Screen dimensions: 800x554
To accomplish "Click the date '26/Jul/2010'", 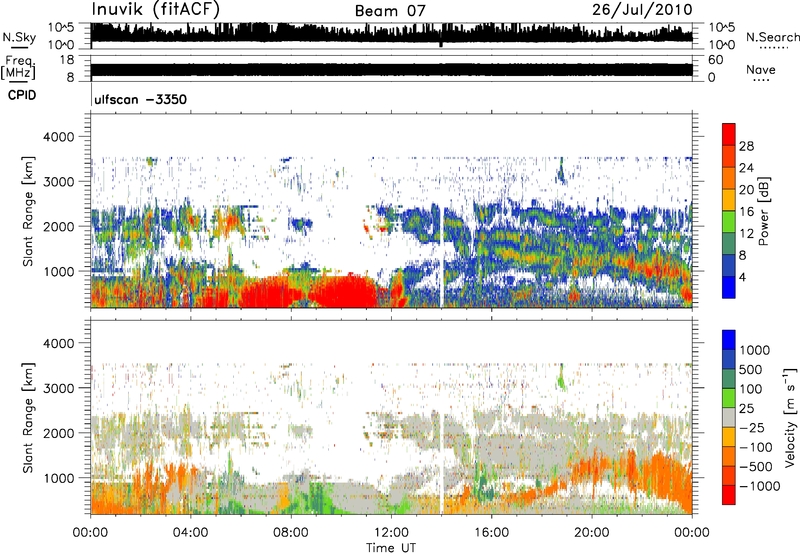I will [x=642, y=10].
